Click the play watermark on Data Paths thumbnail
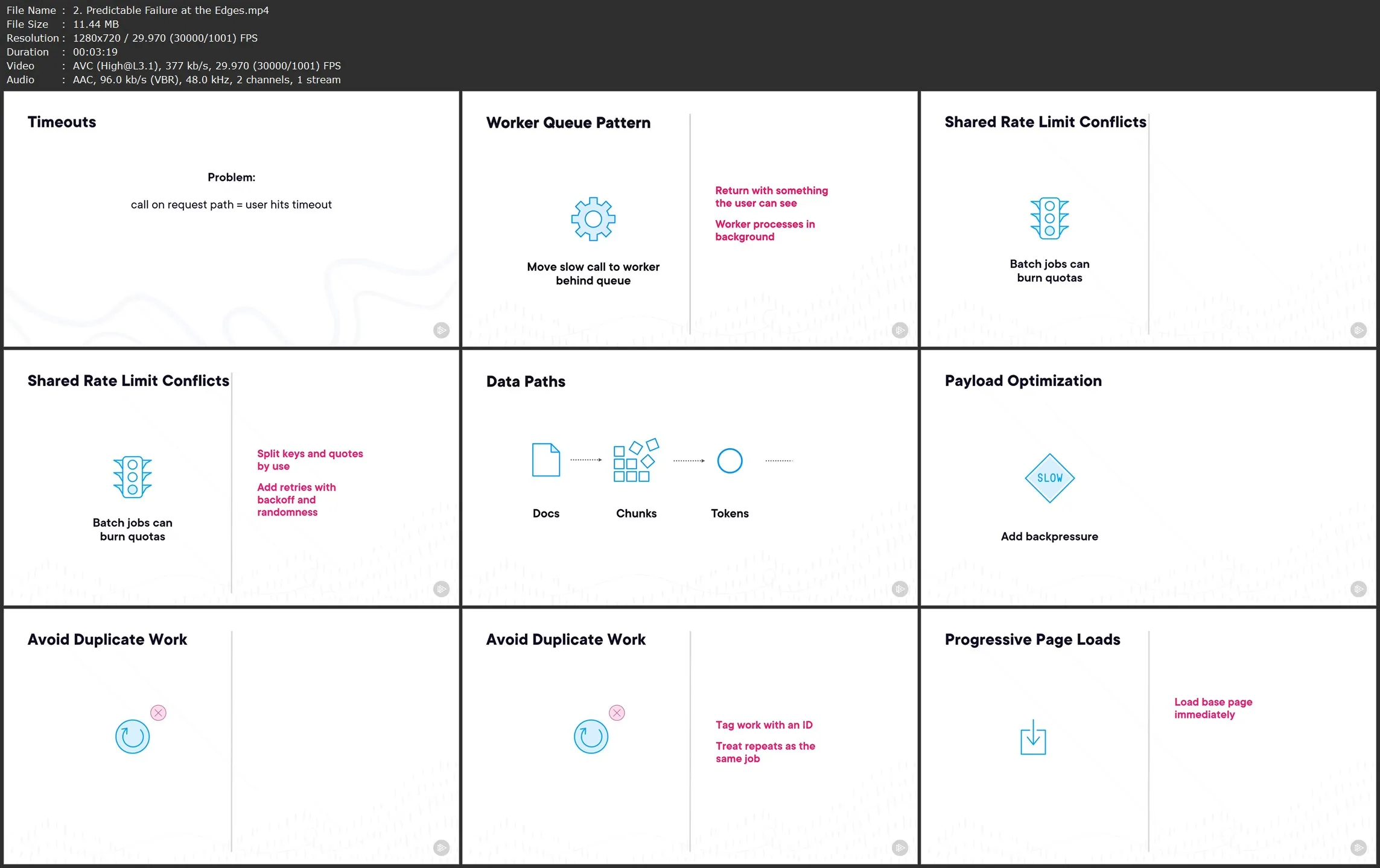1380x868 pixels. click(900, 589)
